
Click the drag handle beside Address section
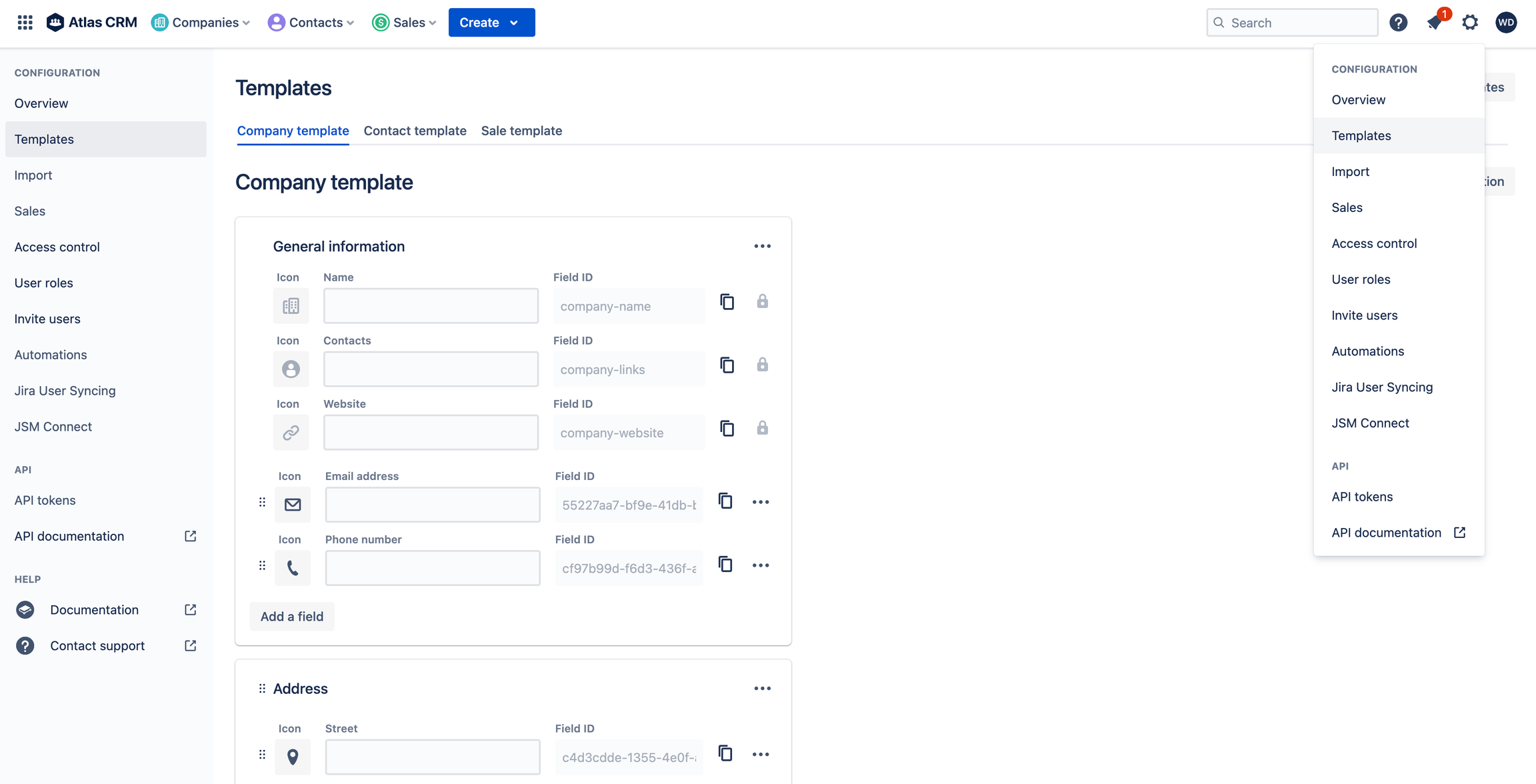262,689
